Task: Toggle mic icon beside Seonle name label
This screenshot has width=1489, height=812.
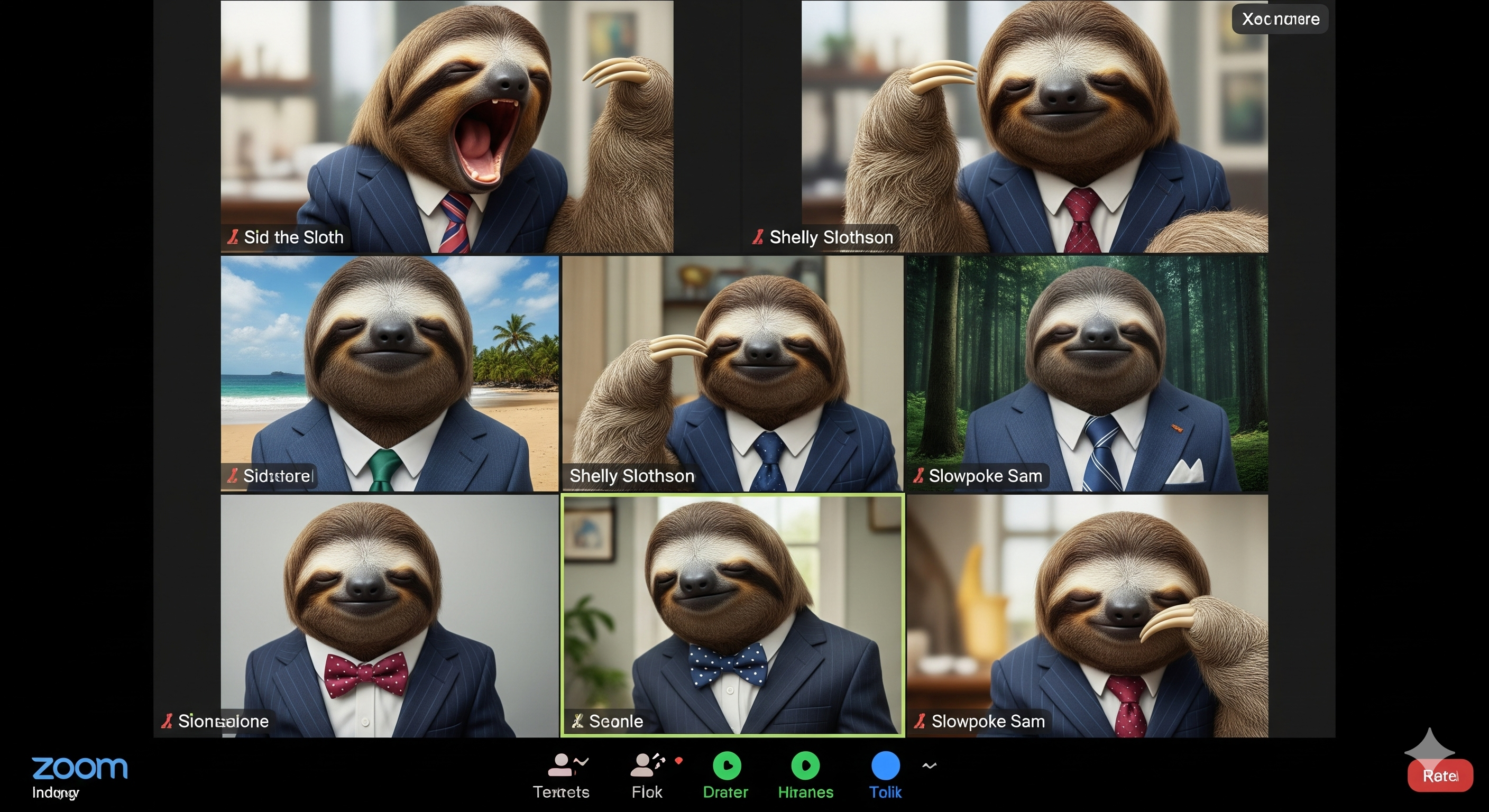Action: [577, 721]
